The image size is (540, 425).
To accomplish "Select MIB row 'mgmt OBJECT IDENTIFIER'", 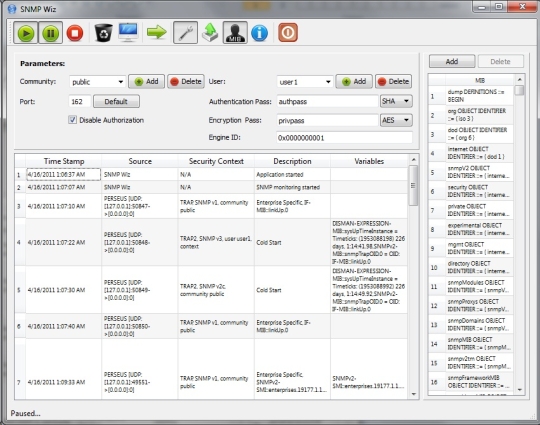I will tap(479, 248).
